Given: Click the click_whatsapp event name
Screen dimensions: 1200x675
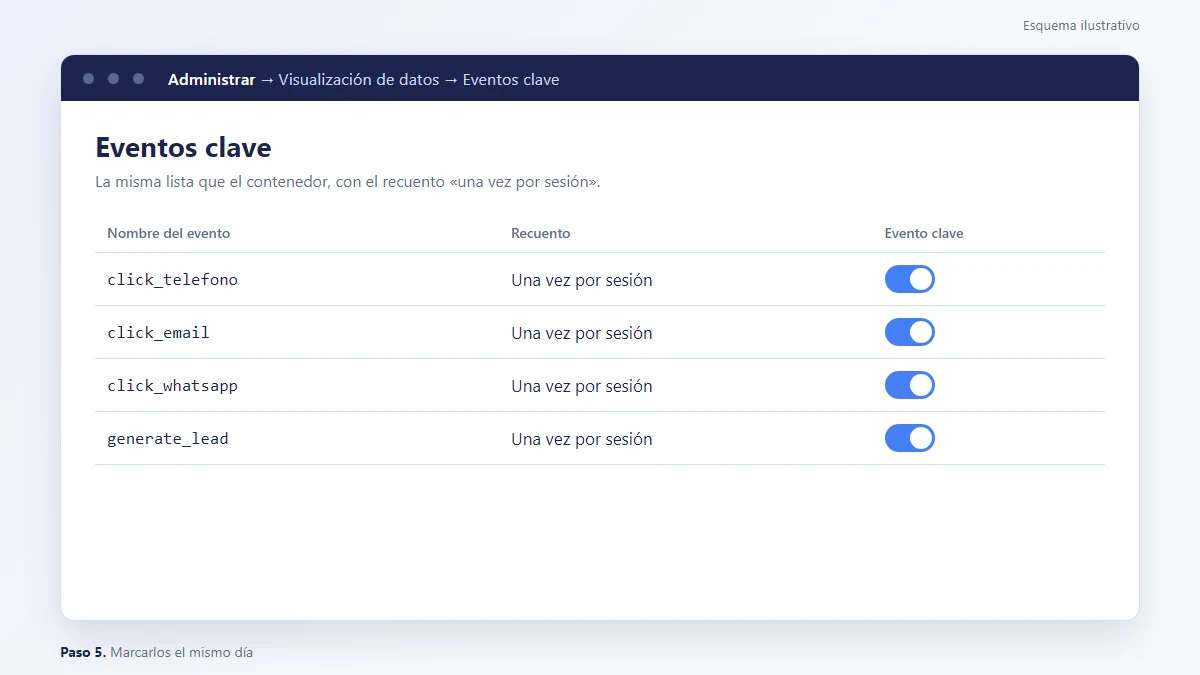Looking at the screenshot, I should (x=172, y=386).
